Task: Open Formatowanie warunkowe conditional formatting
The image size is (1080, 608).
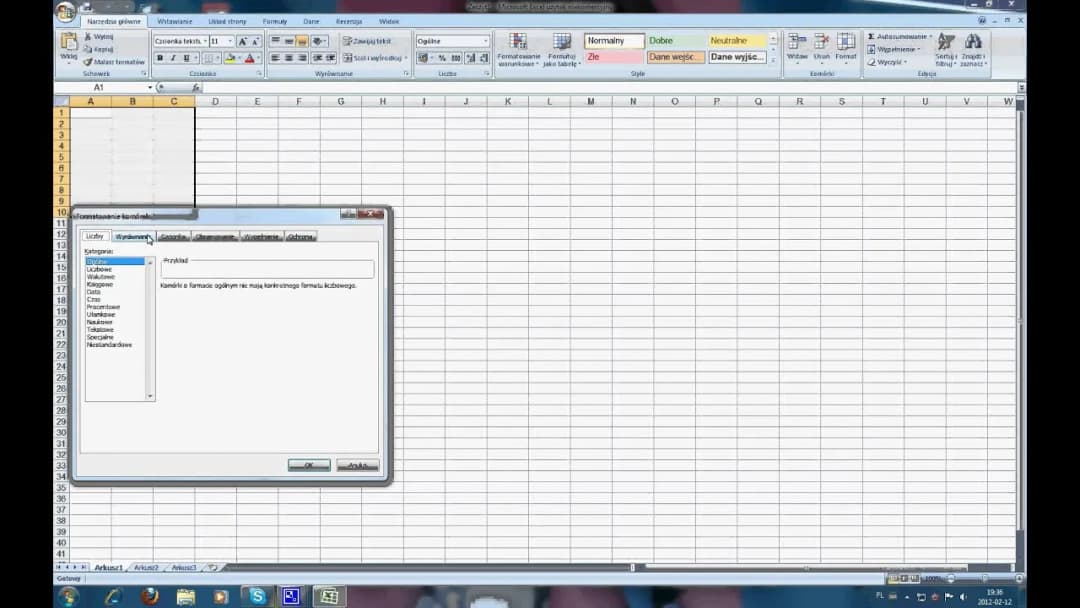Action: 518,46
